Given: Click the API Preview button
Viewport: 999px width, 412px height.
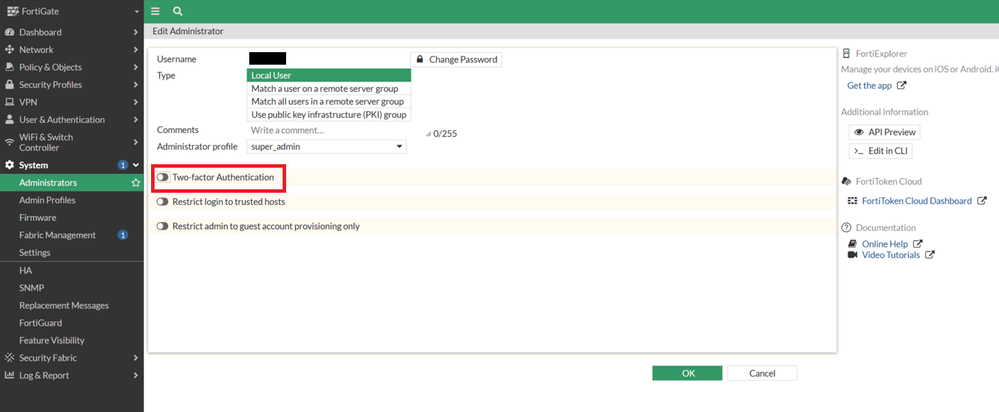Looking at the screenshot, I should coord(884,132).
